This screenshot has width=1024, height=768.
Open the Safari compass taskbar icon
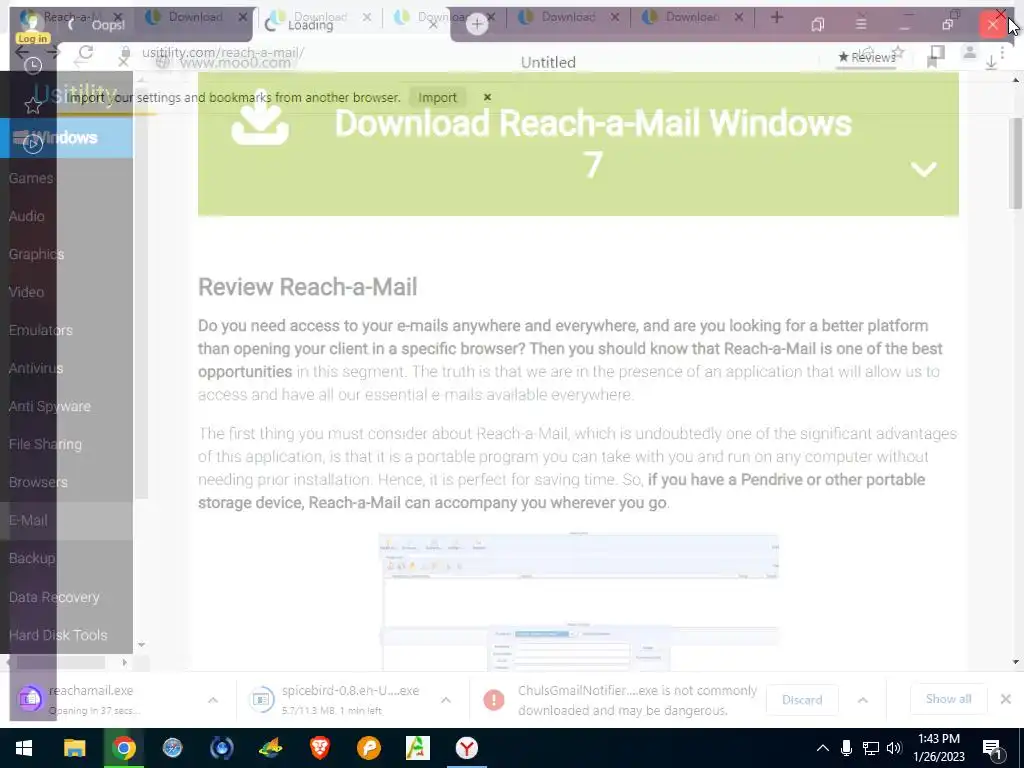172,748
